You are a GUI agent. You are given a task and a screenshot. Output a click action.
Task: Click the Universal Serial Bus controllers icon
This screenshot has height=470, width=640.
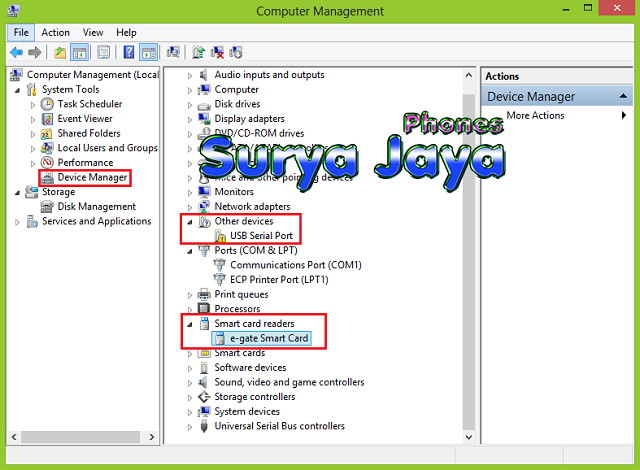click(204, 426)
